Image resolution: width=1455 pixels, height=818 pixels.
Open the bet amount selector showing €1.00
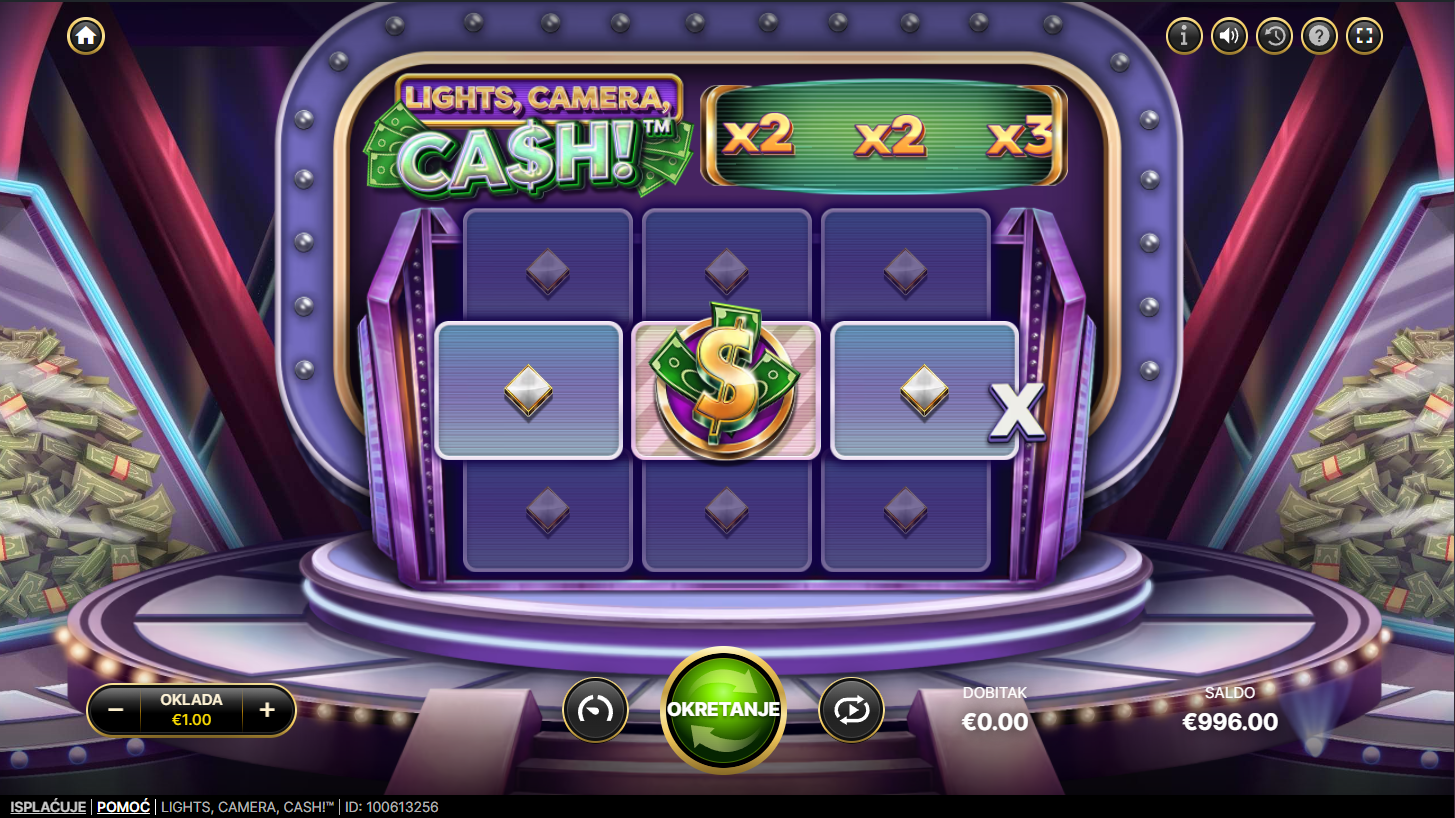pos(191,710)
